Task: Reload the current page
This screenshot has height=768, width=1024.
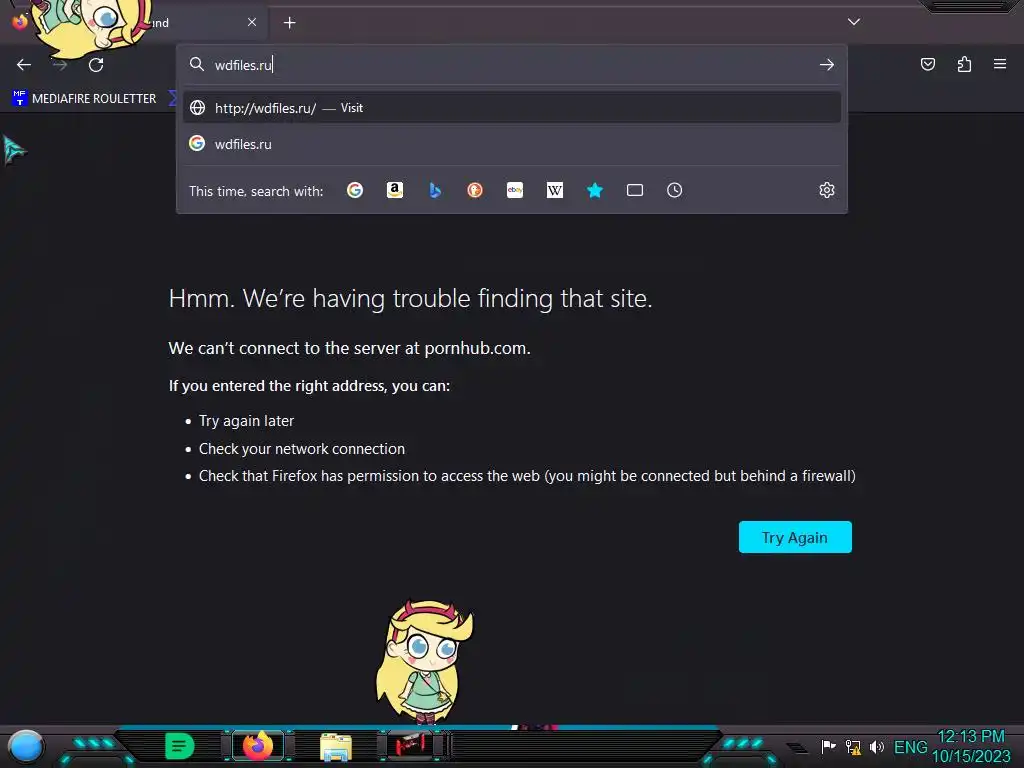Action: (x=96, y=65)
